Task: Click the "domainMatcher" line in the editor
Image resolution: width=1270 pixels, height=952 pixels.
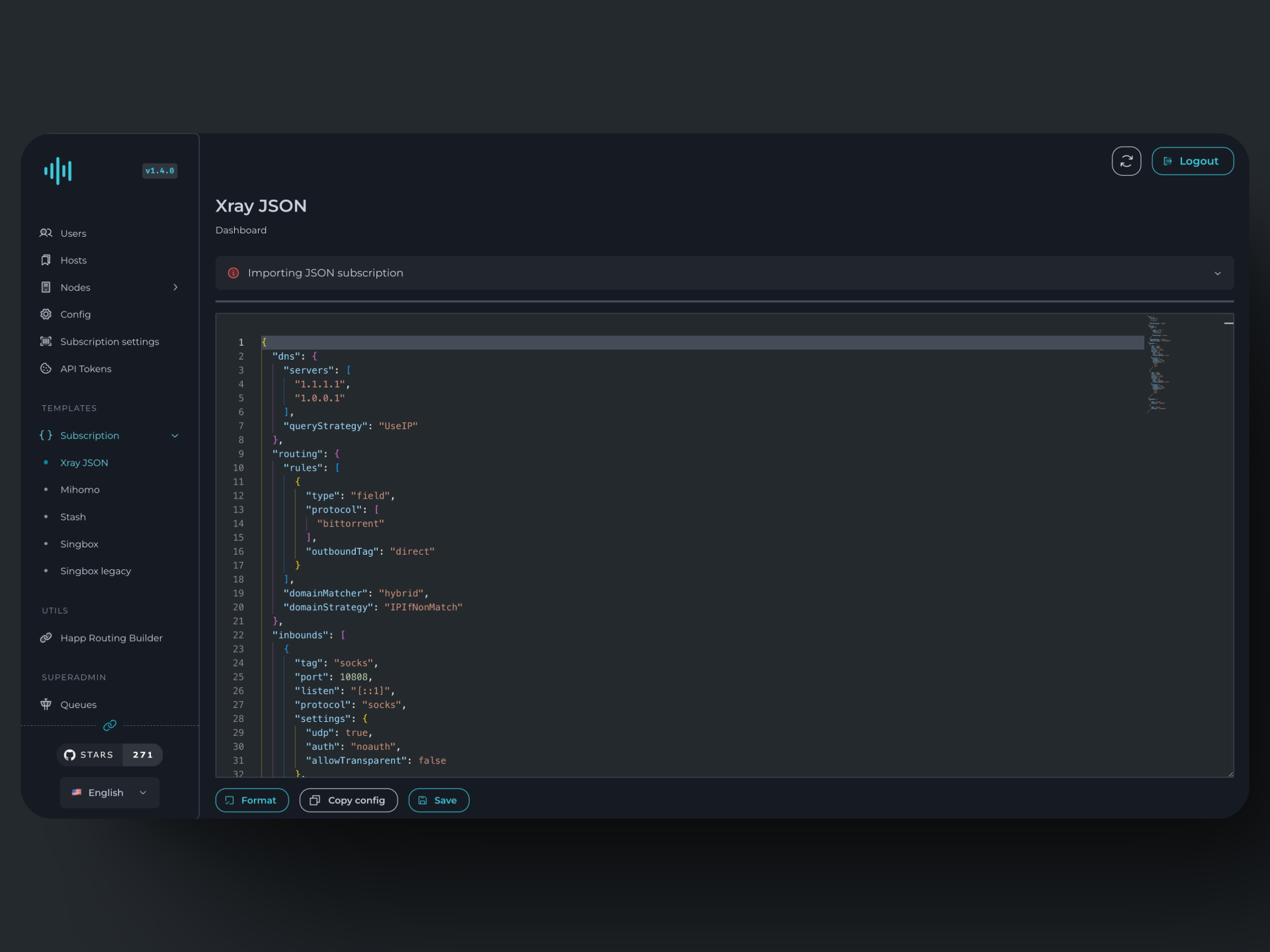Action: [x=356, y=593]
